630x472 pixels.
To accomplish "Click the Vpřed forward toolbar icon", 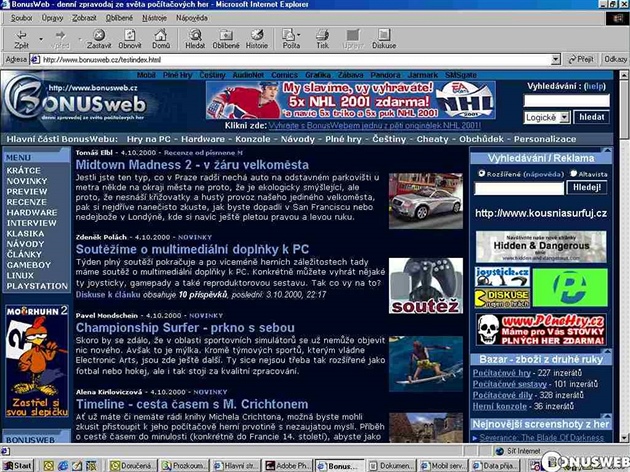I will tap(60, 39).
